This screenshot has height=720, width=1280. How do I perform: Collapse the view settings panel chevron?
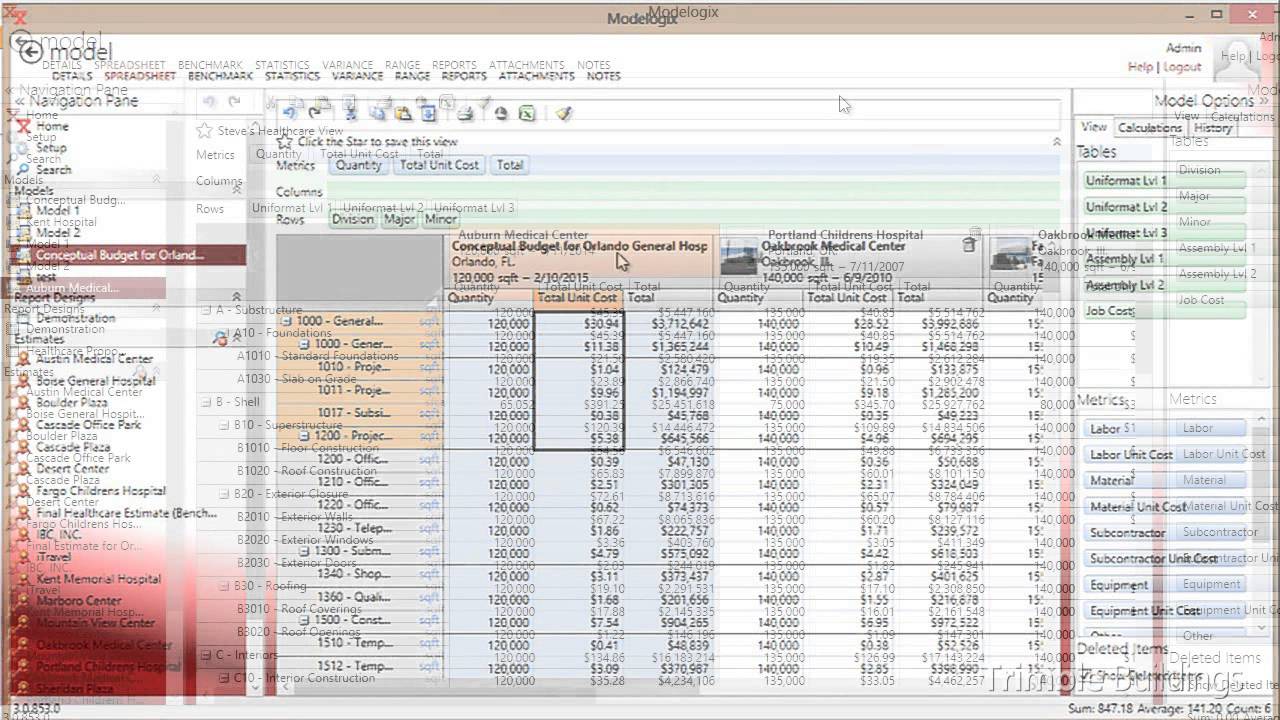coord(1056,142)
